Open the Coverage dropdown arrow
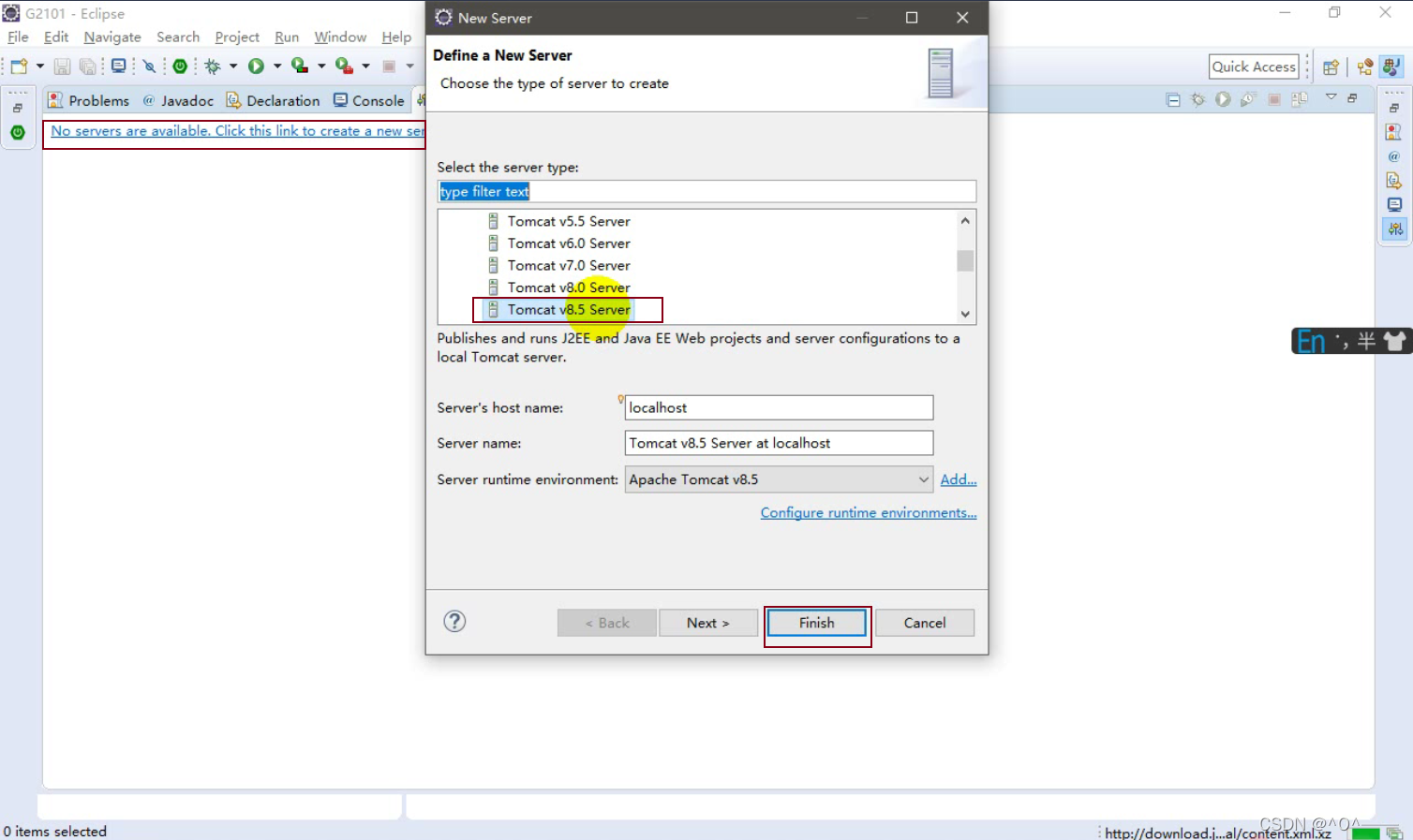This screenshot has height=840, width=1413. (x=321, y=66)
